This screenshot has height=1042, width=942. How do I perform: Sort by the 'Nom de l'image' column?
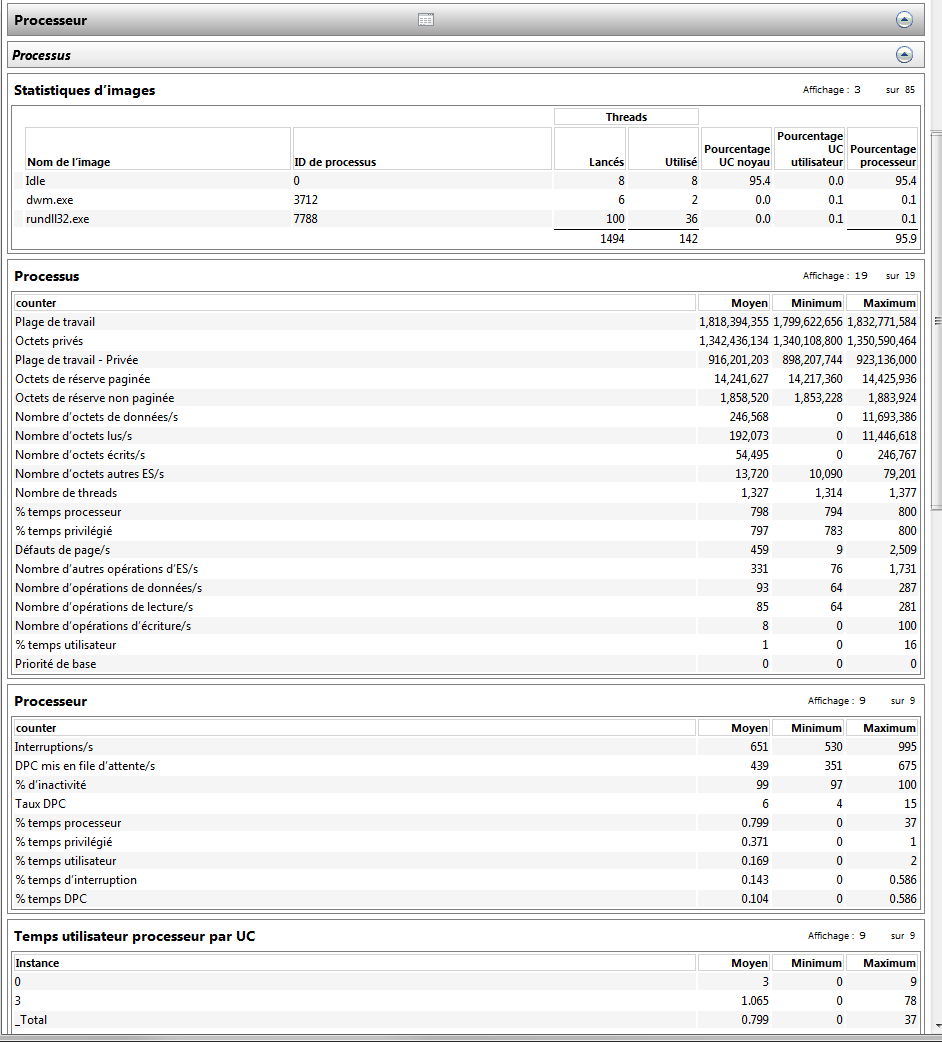(x=157, y=149)
